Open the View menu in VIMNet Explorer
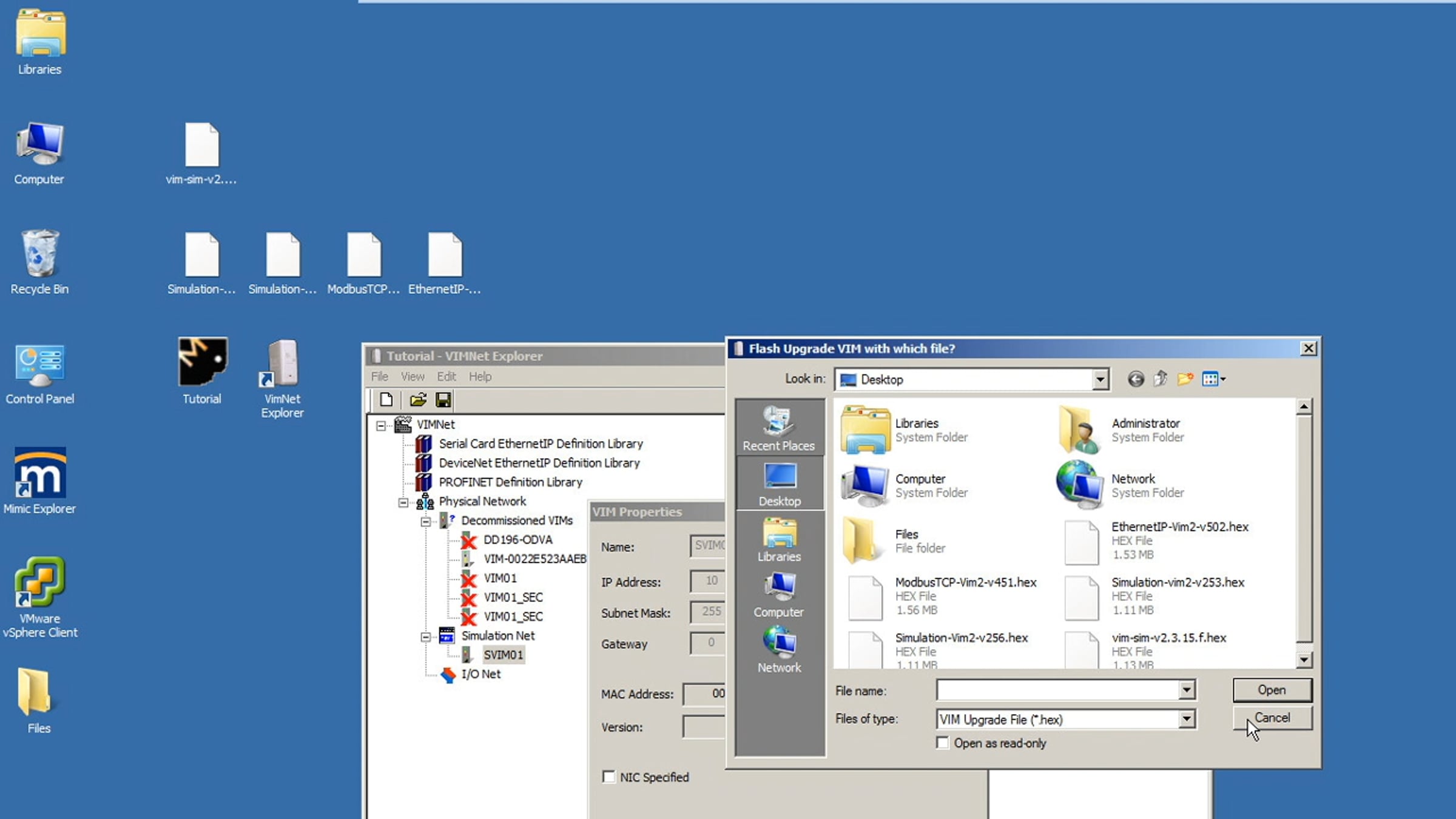This screenshot has width=1456, height=819. point(413,377)
